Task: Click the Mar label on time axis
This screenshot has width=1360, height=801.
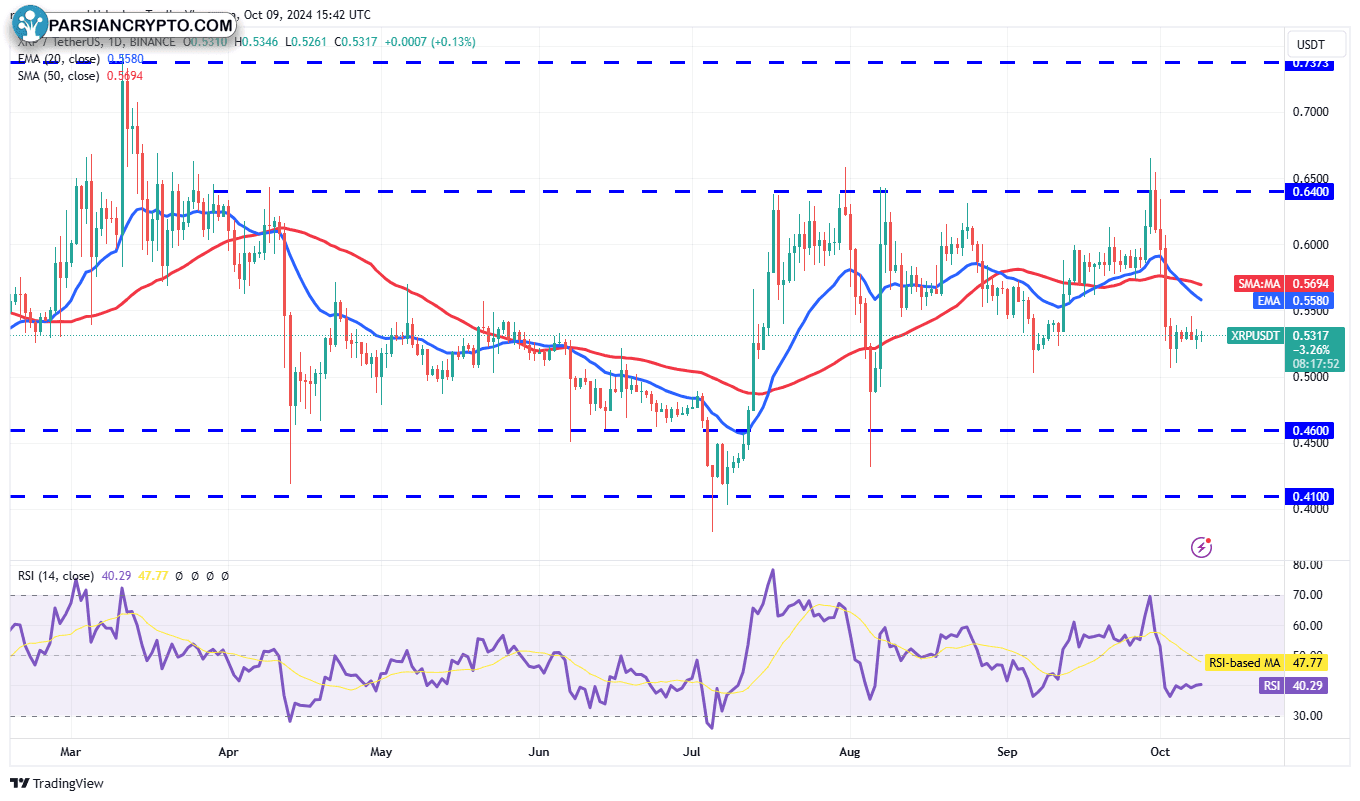Action: (x=69, y=750)
